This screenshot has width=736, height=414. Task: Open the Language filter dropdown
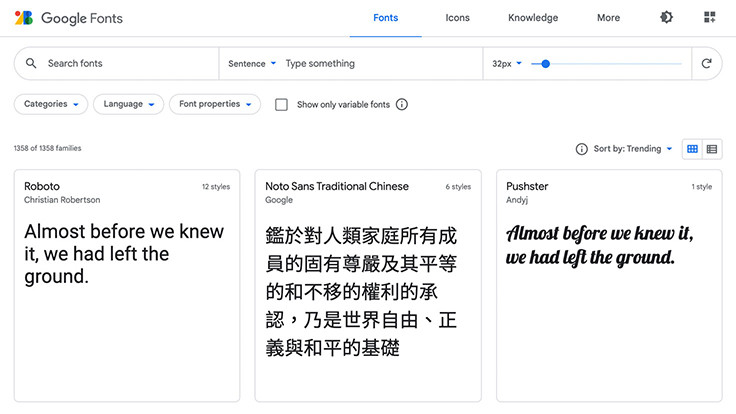coord(128,104)
